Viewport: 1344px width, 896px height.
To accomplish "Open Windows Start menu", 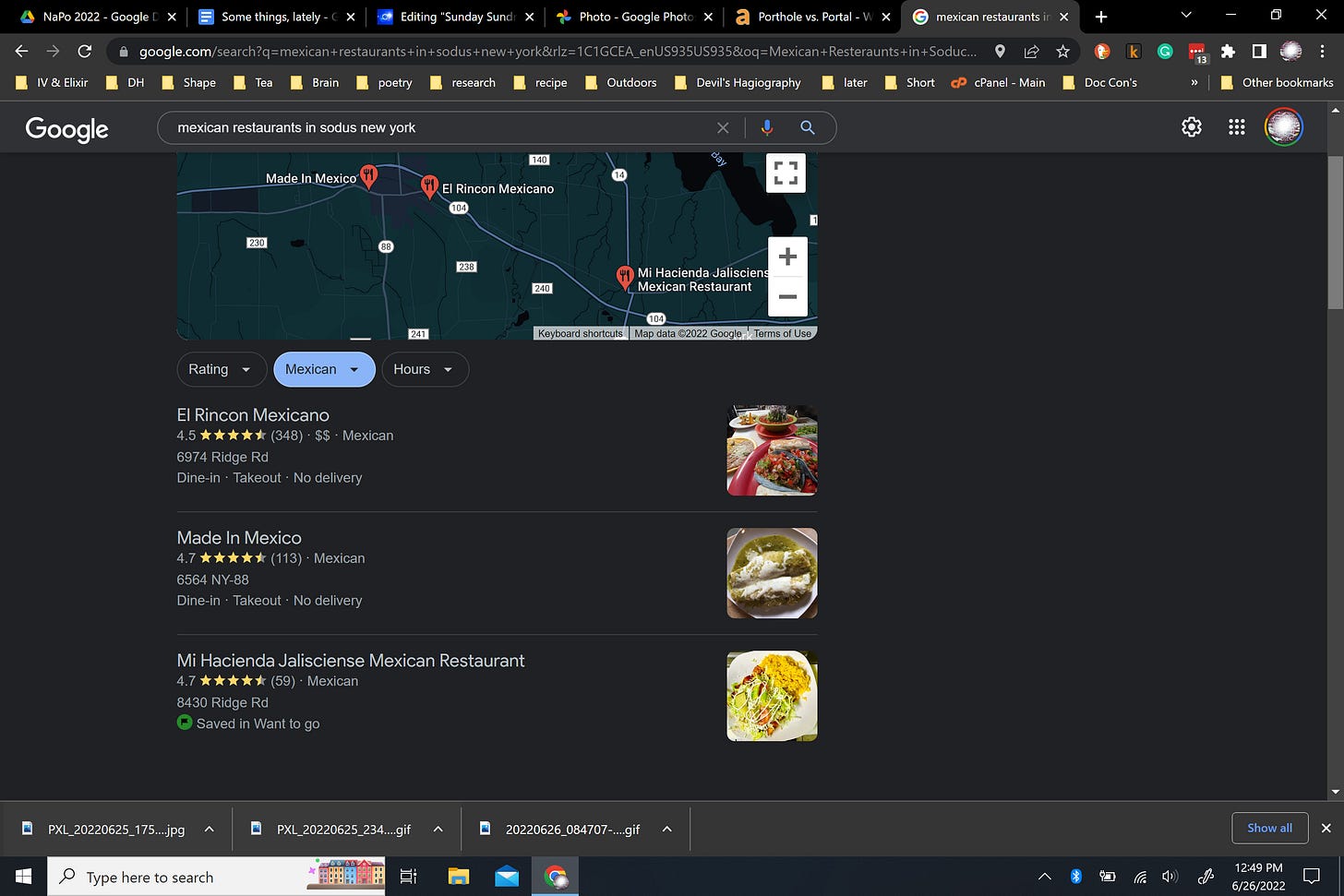I will click(x=23, y=877).
